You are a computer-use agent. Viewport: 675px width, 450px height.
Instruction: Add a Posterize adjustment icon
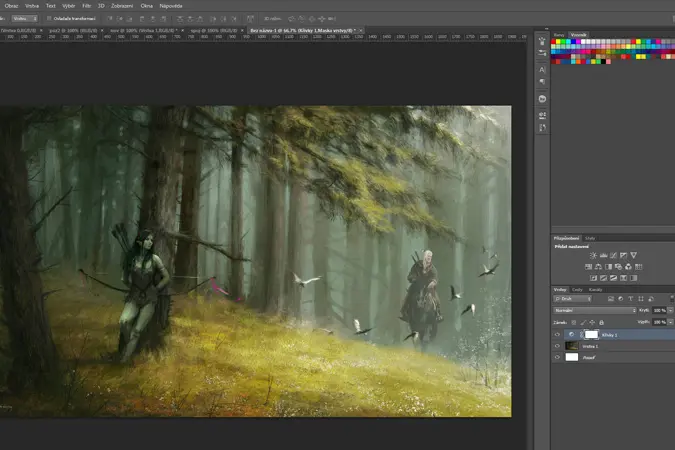pos(604,278)
